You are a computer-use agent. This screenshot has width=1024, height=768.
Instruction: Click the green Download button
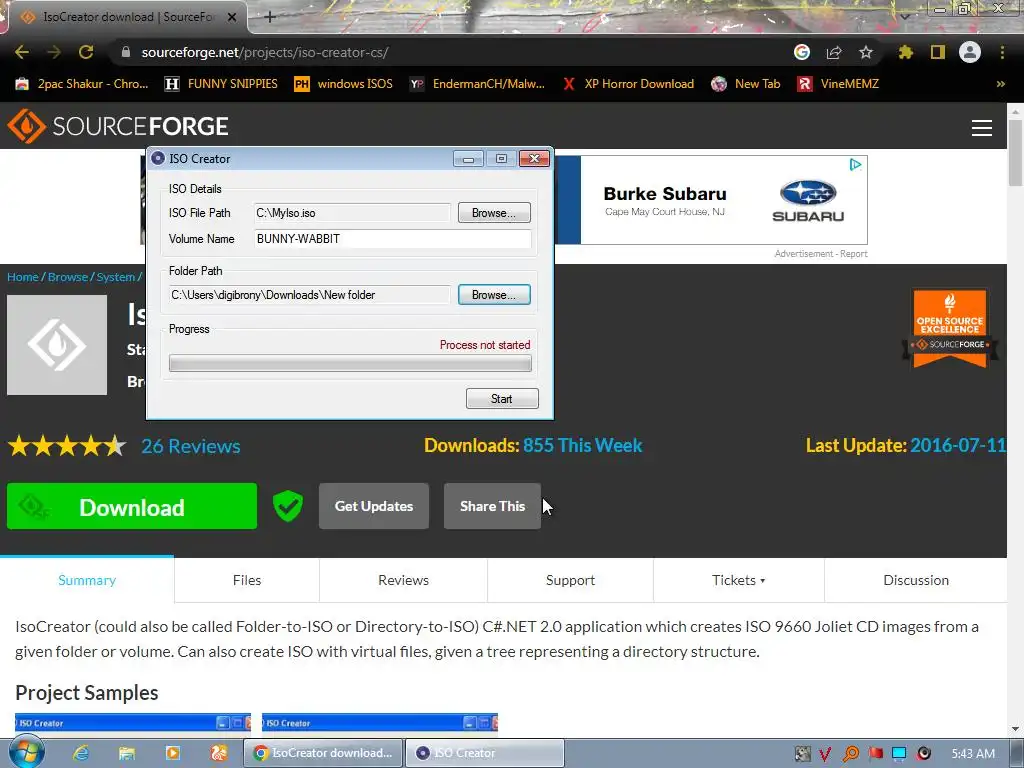click(x=132, y=506)
